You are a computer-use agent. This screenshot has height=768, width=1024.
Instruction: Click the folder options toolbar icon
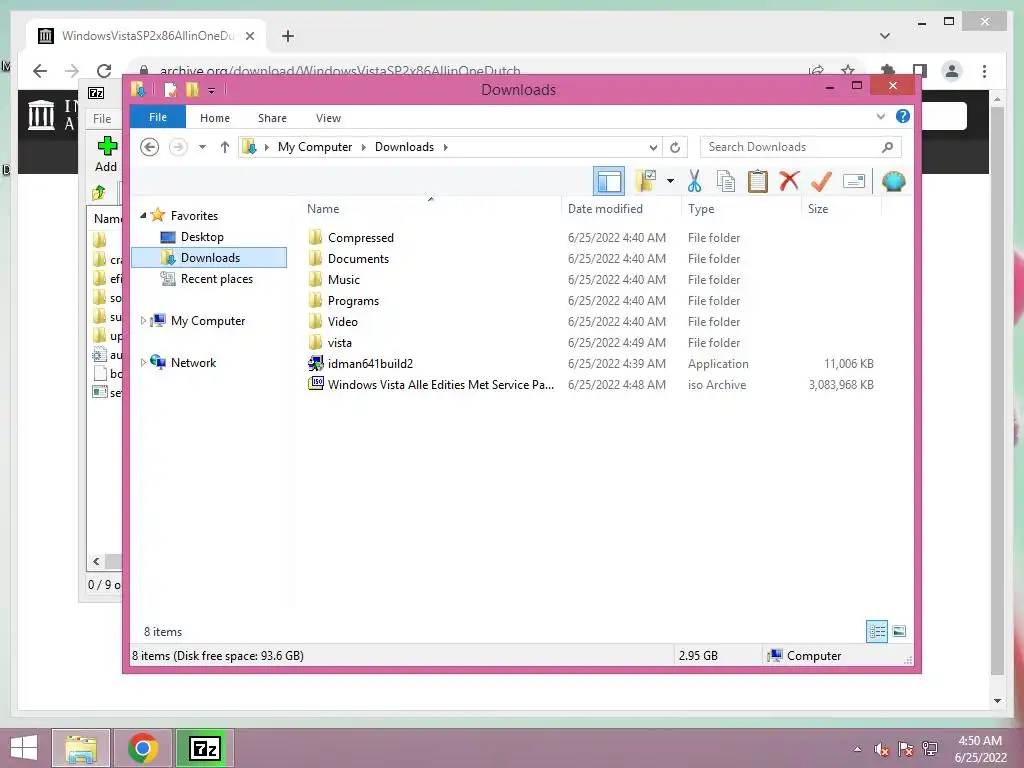click(x=646, y=181)
